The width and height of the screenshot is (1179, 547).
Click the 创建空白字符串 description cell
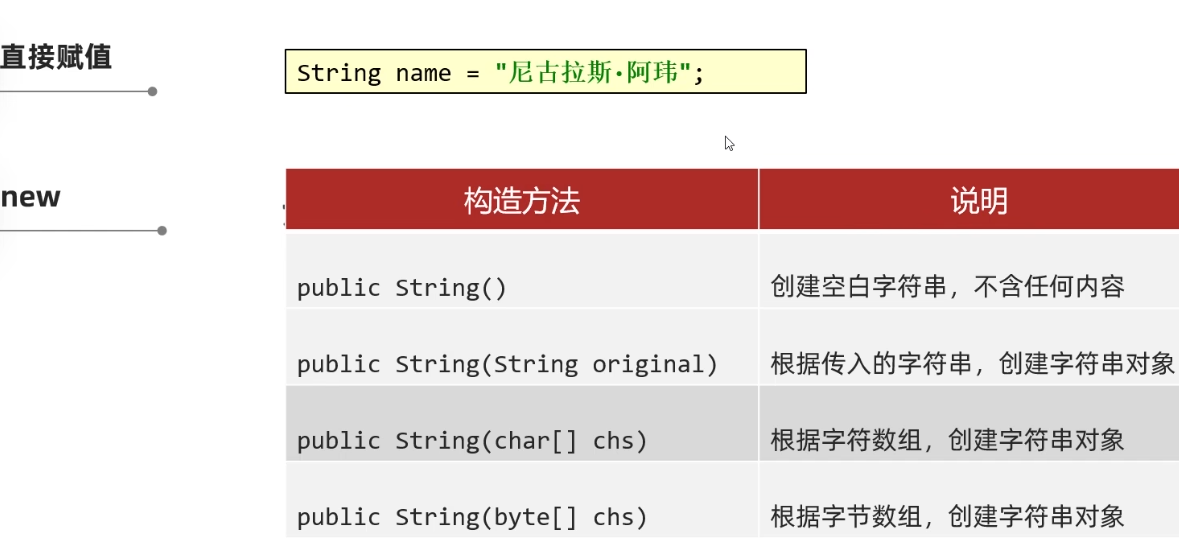[947, 288]
